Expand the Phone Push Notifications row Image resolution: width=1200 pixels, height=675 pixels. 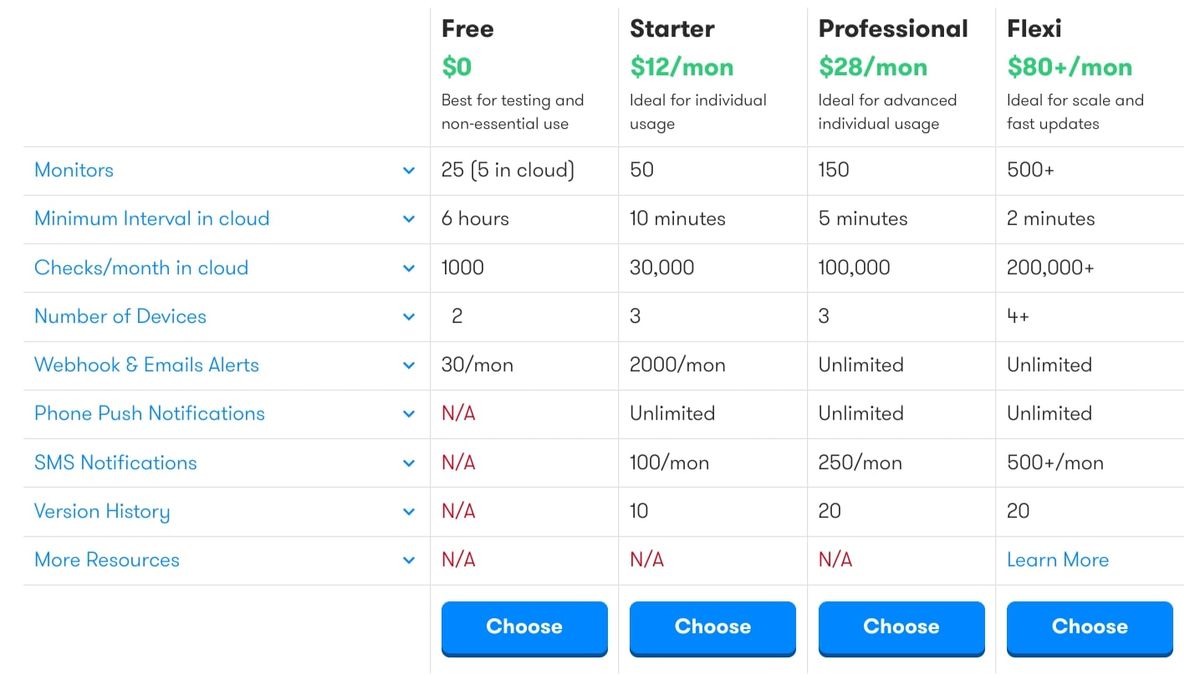[409, 413]
